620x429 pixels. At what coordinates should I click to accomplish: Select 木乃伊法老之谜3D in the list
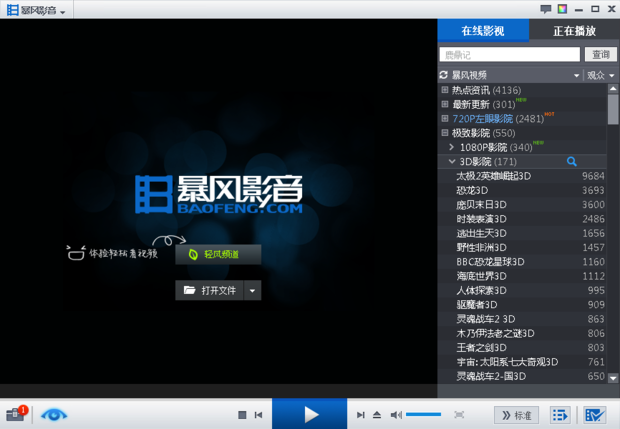click(522, 333)
